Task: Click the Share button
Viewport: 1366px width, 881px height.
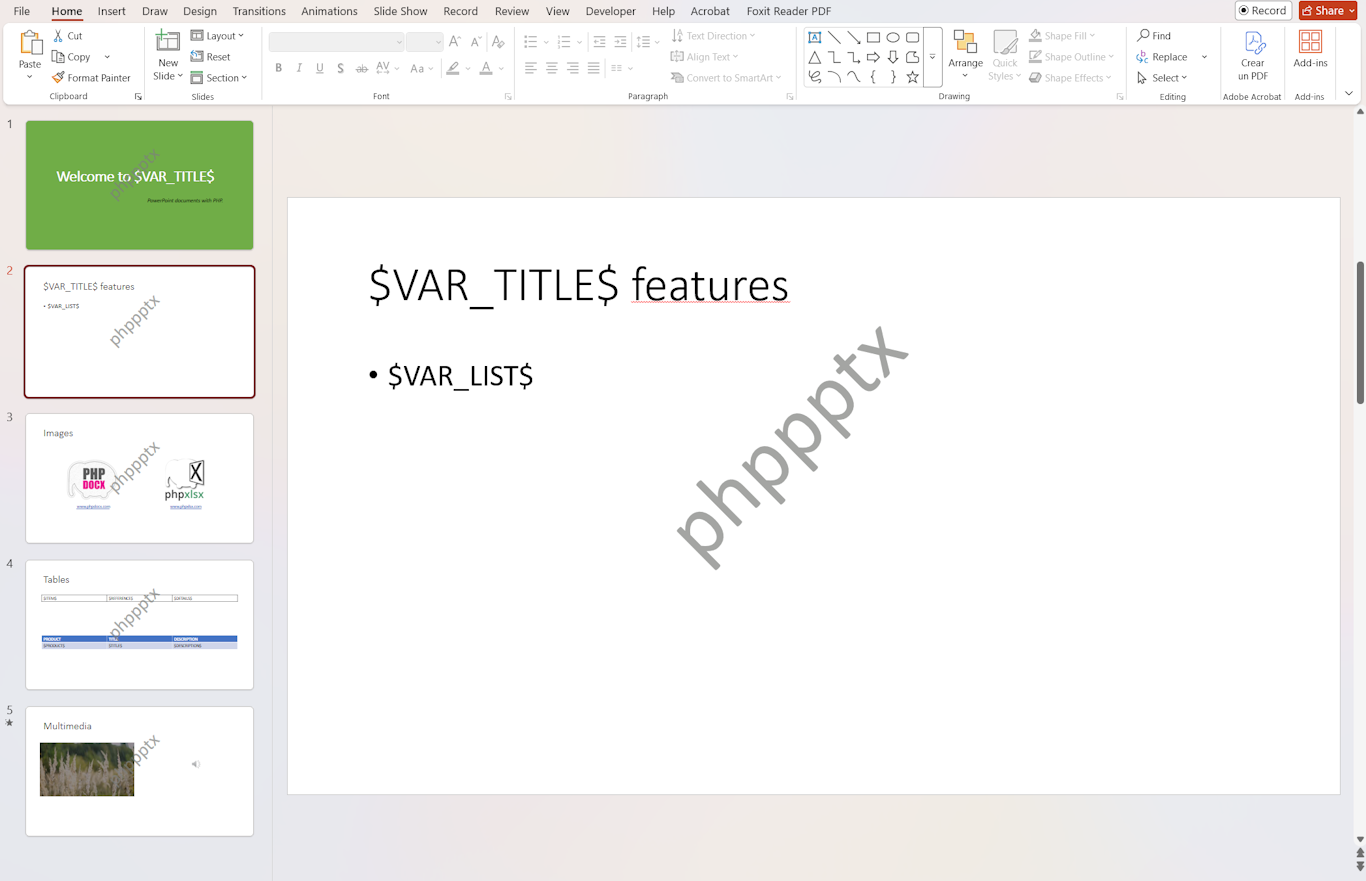Action: pyautogui.click(x=1328, y=11)
